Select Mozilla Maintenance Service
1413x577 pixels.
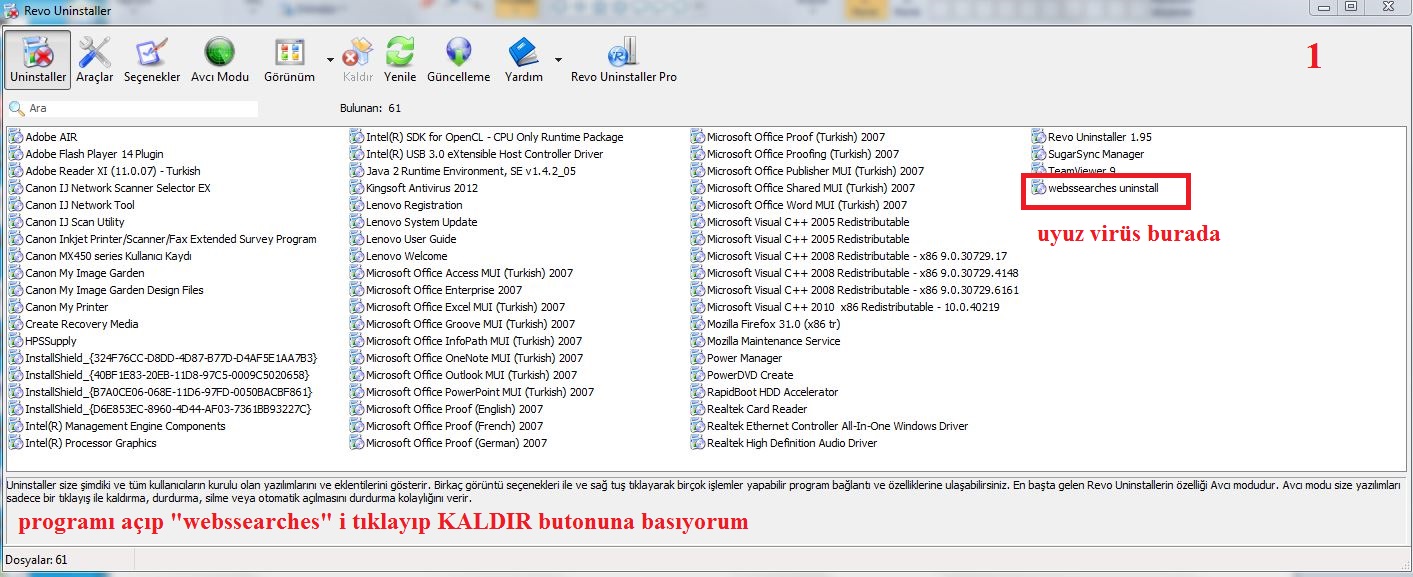(x=766, y=341)
